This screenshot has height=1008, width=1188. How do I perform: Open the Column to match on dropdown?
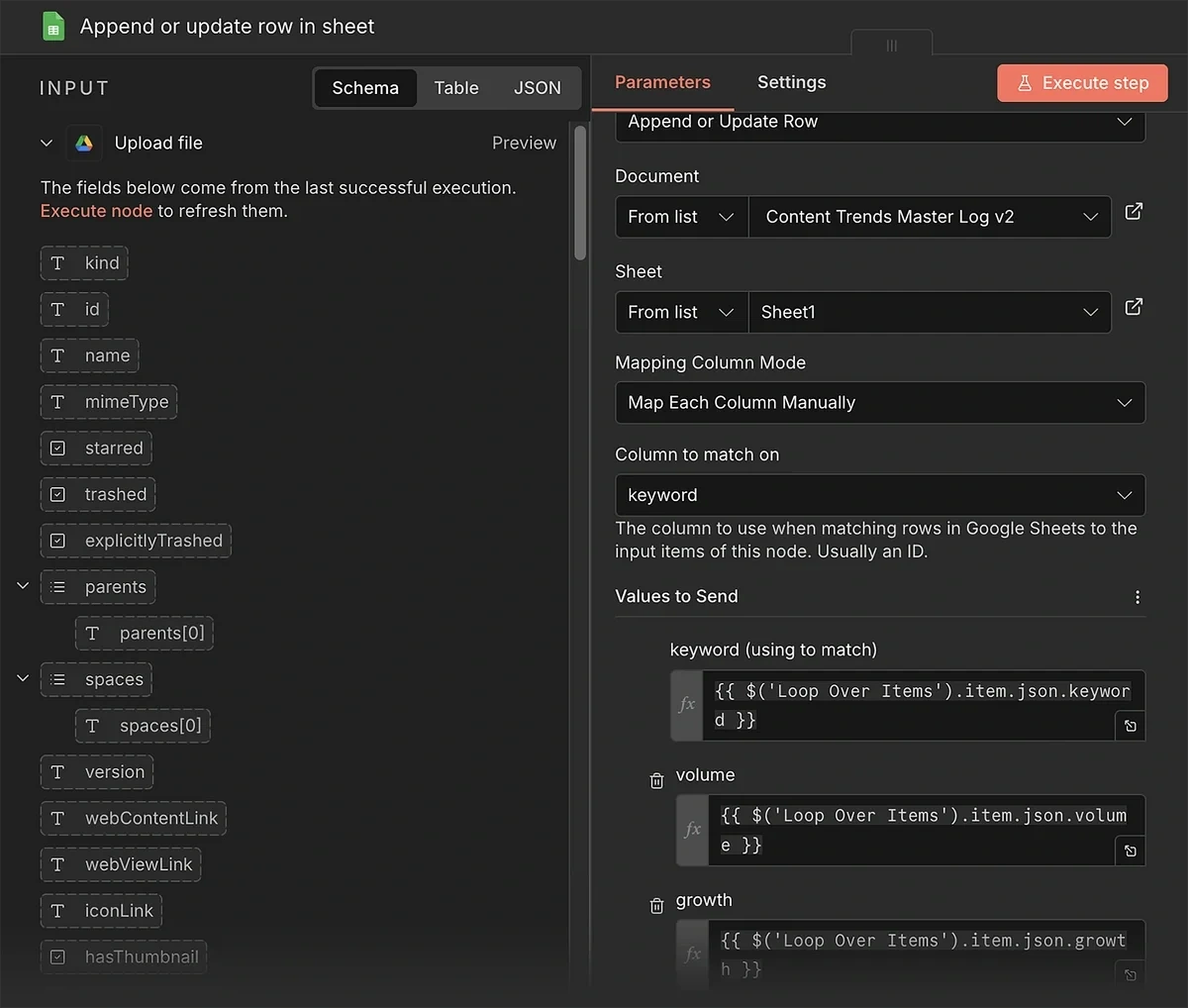point(879,495)
